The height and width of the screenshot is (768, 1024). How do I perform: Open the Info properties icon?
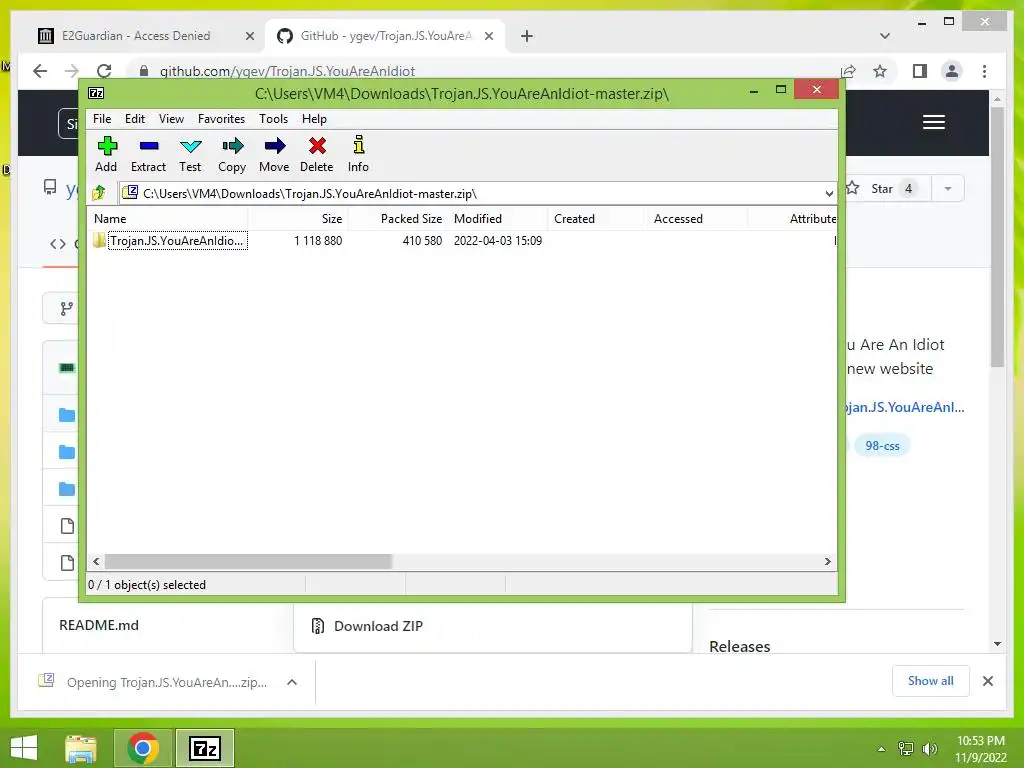pos(358,154)
